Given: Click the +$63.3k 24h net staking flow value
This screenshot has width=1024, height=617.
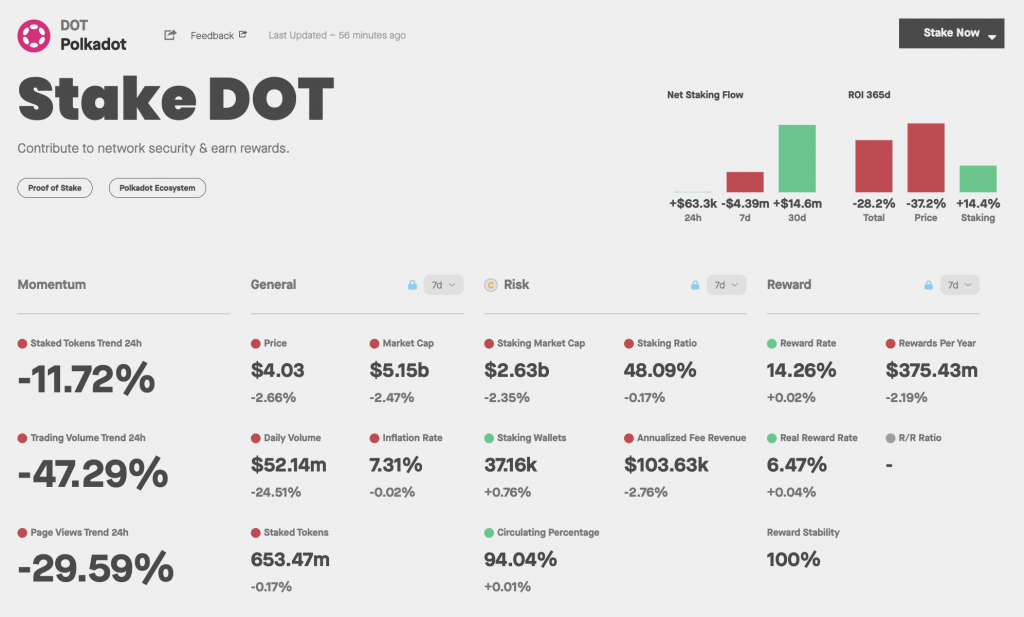Looking at the screenshot, I should (x=693, y=204).
